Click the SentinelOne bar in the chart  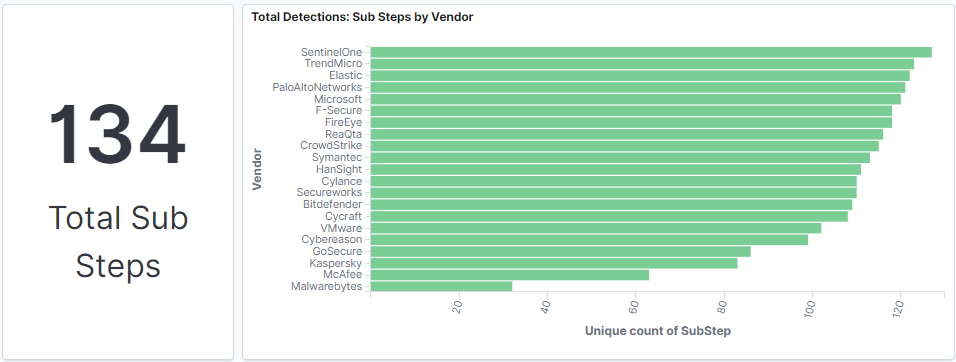651,52
